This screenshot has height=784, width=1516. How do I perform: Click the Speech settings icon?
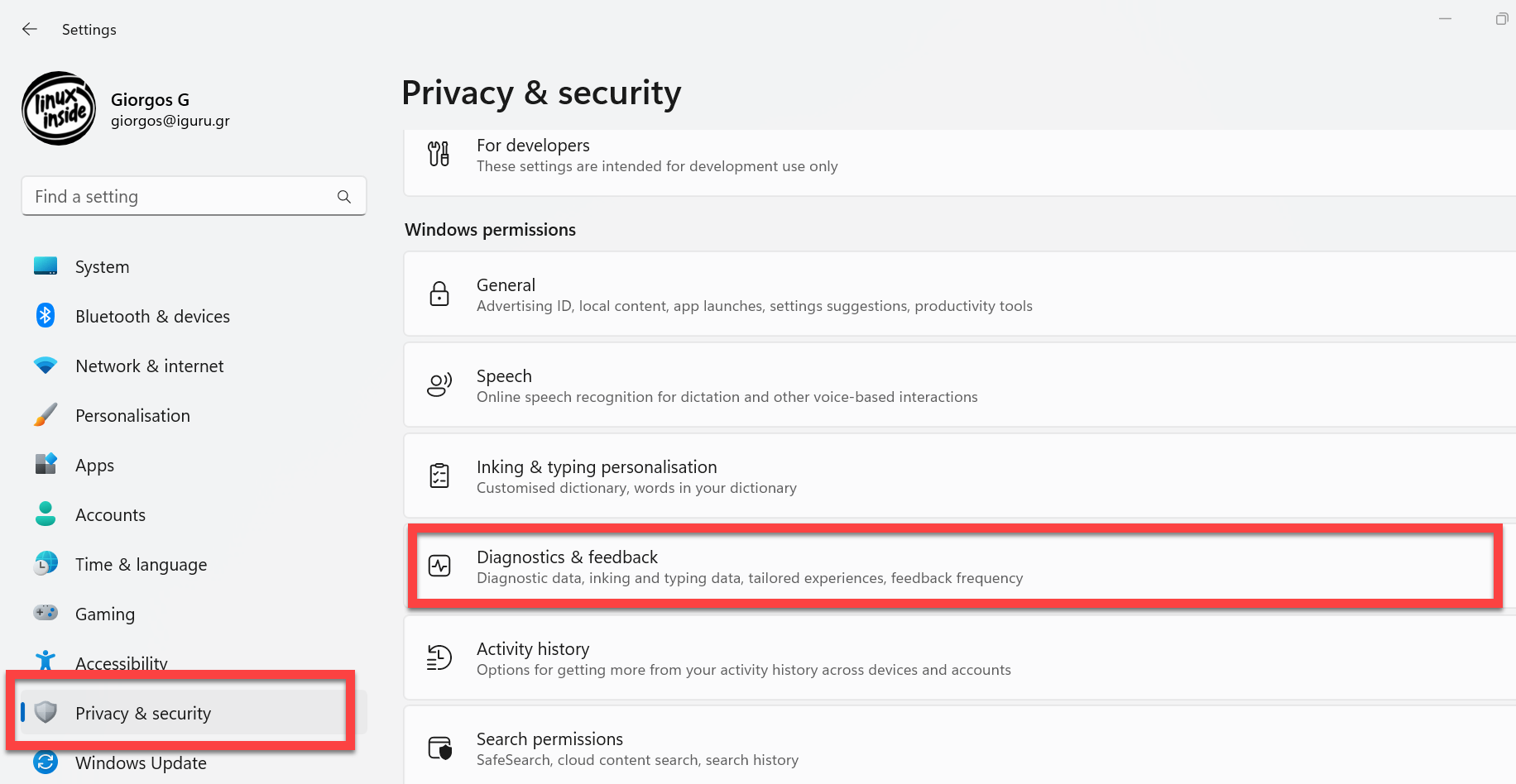(x=439, y=385)
